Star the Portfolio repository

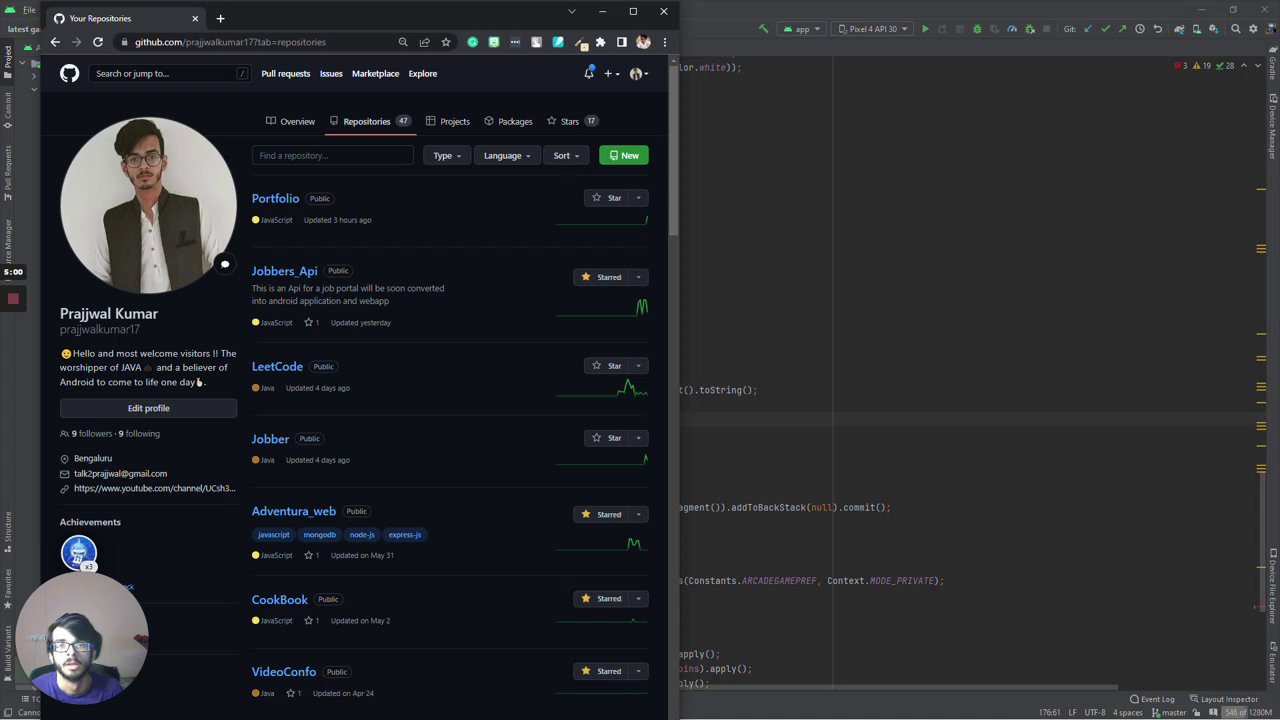607,198
